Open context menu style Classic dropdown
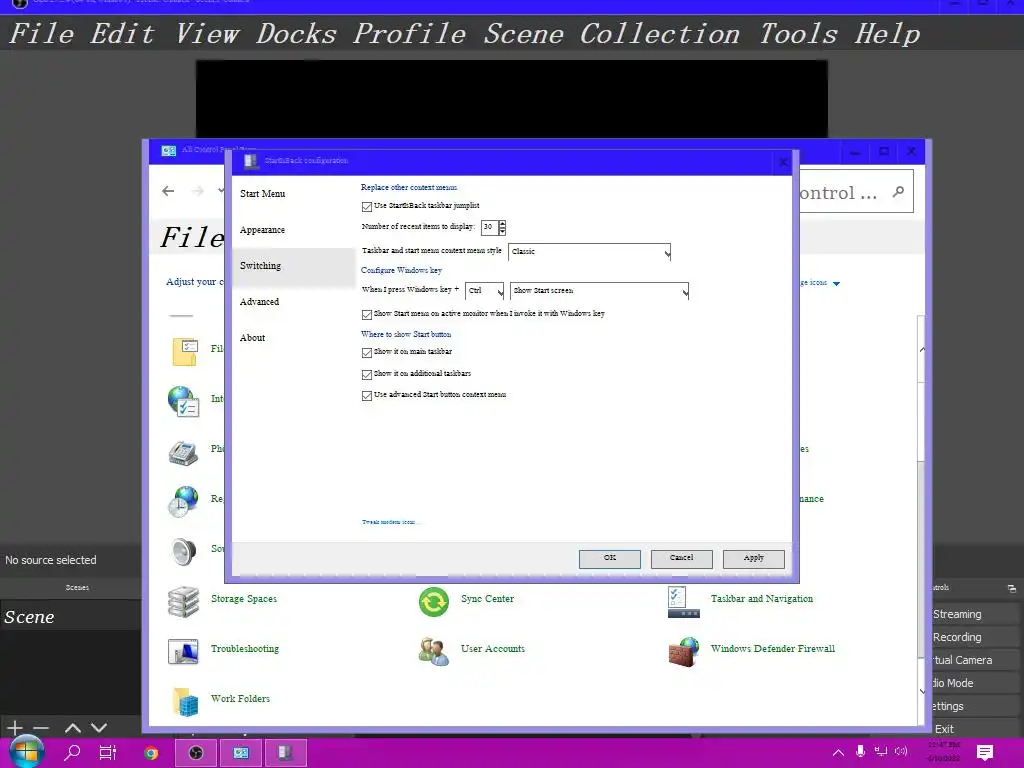The image size is (1024, 768). [589, 252]
